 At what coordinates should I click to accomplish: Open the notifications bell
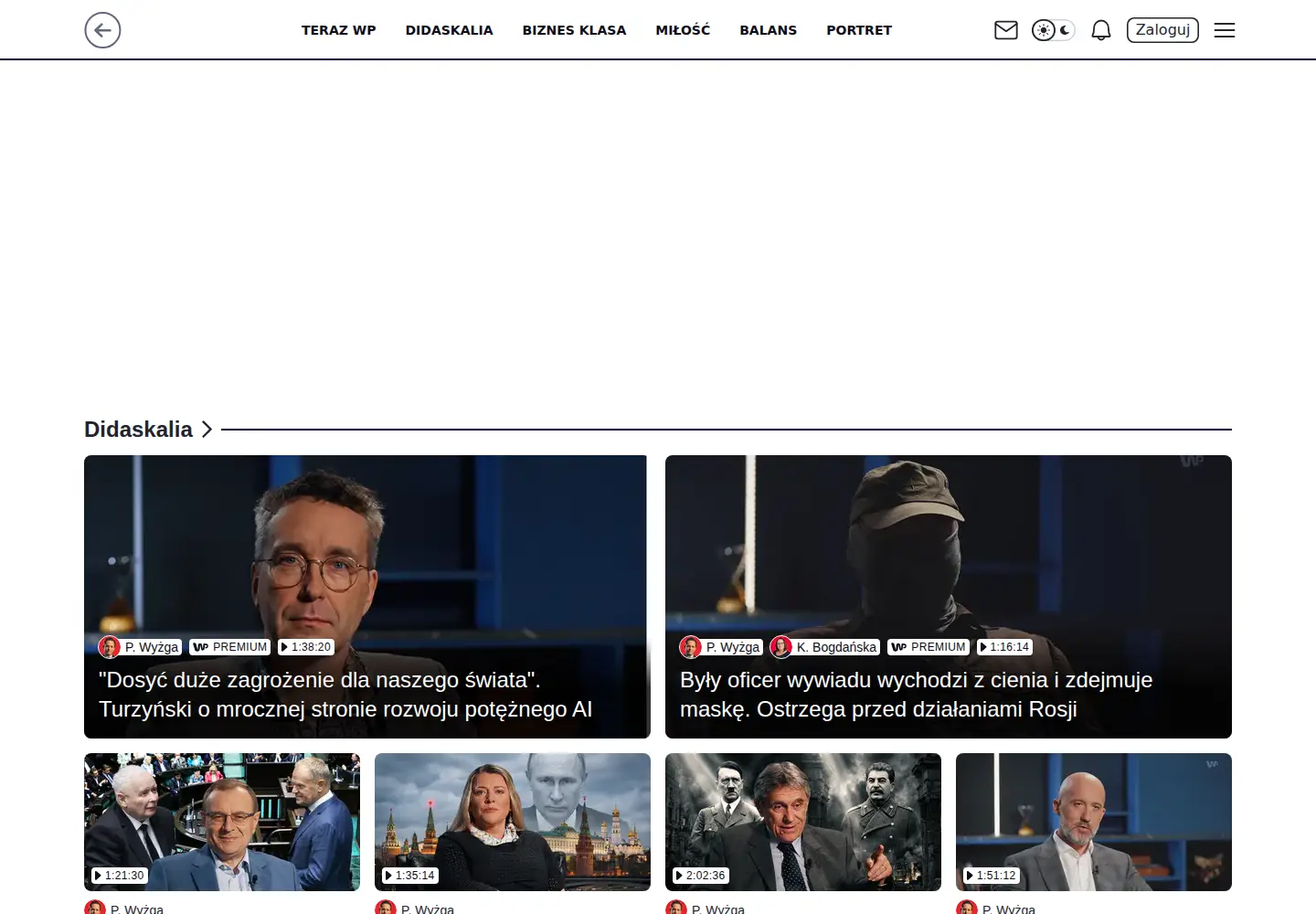(1101, 30)
